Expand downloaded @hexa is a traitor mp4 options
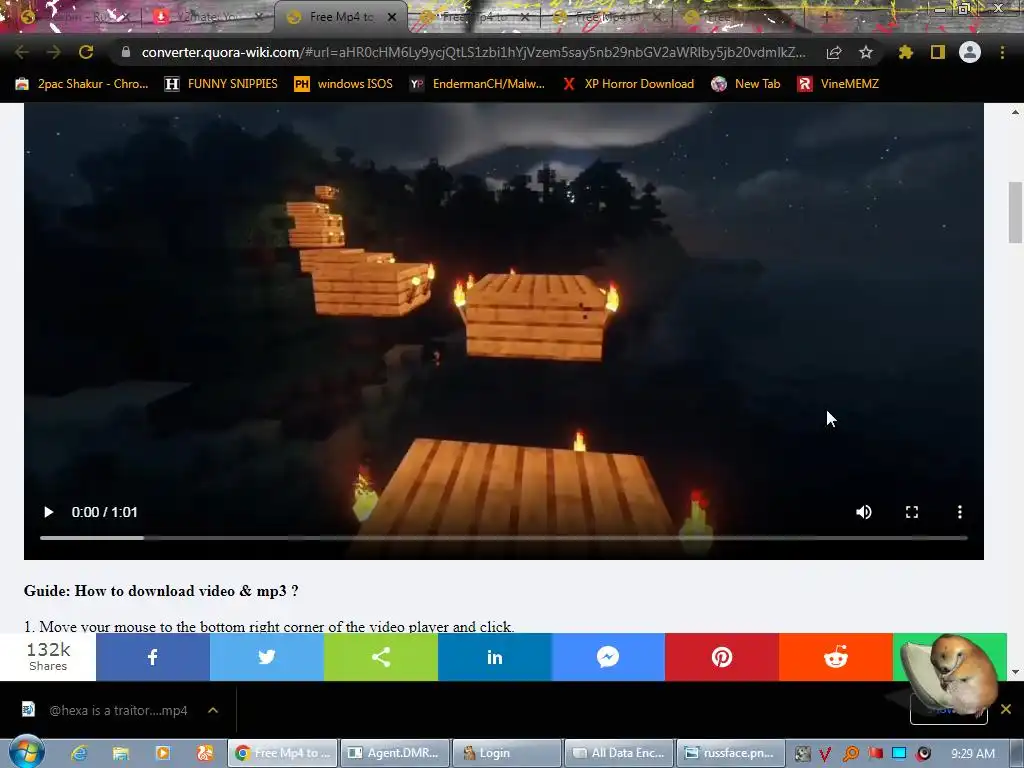Screen dimensions: 1024x768 click(x=213, y=710)
